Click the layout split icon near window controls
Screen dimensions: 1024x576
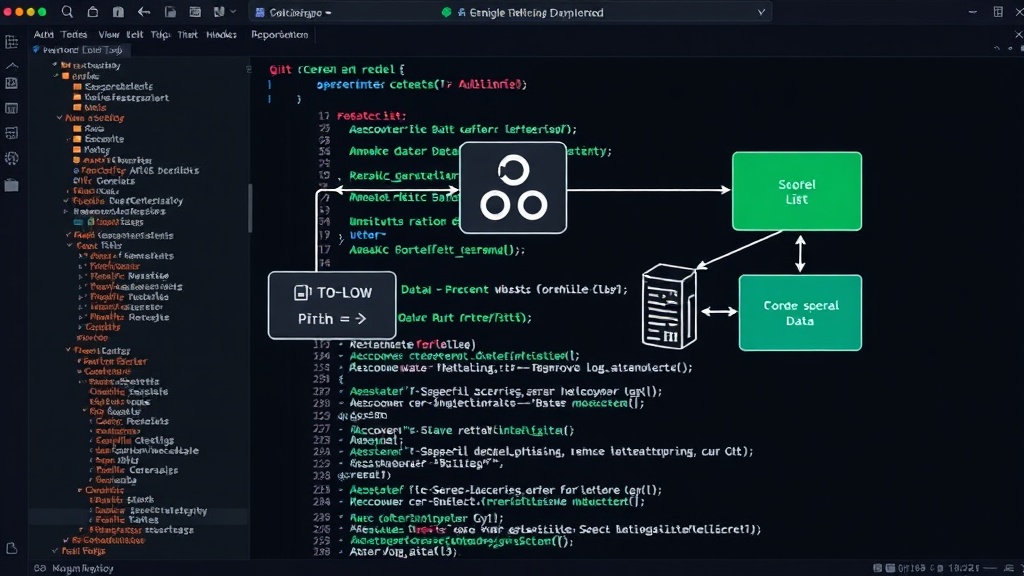pos(998,12)
